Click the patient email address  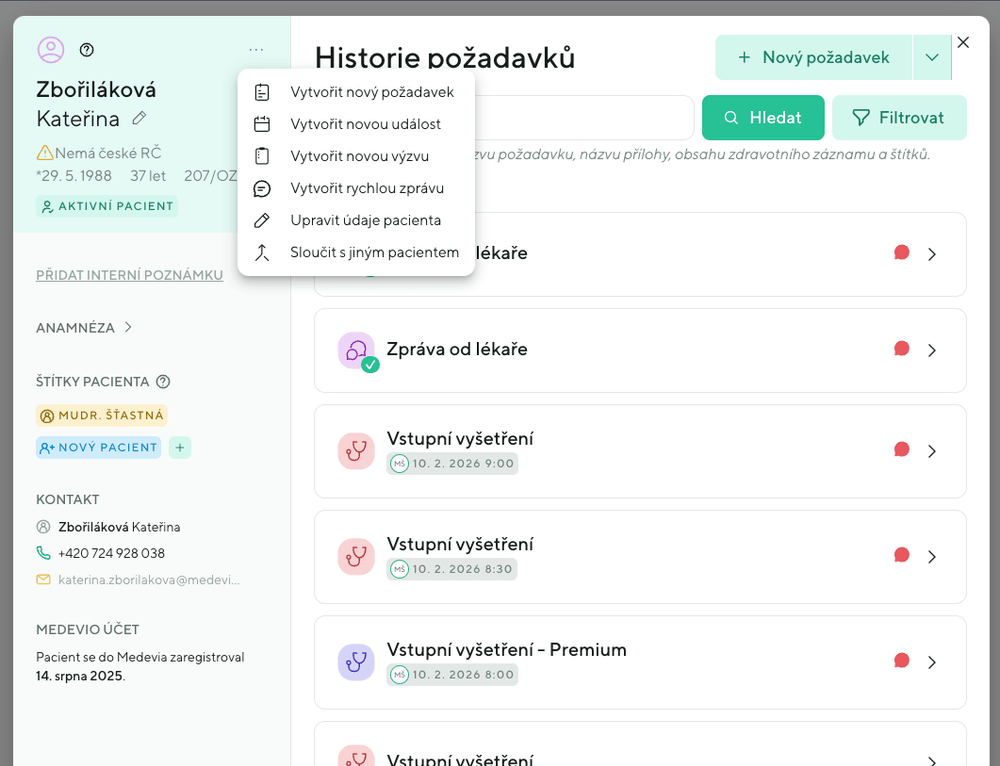click(x=149, y=579)
